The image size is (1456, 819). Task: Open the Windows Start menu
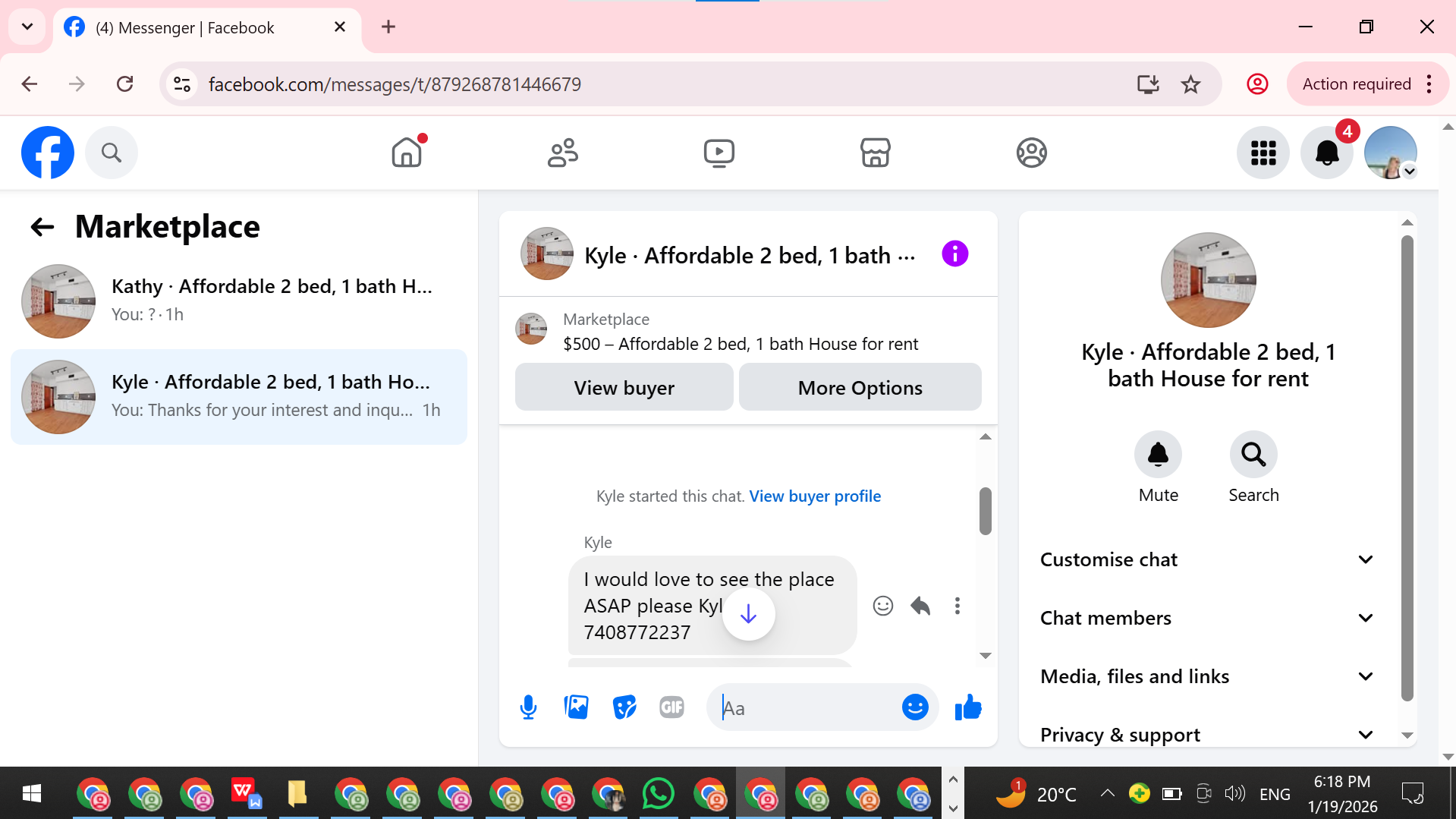pos(32,793)
